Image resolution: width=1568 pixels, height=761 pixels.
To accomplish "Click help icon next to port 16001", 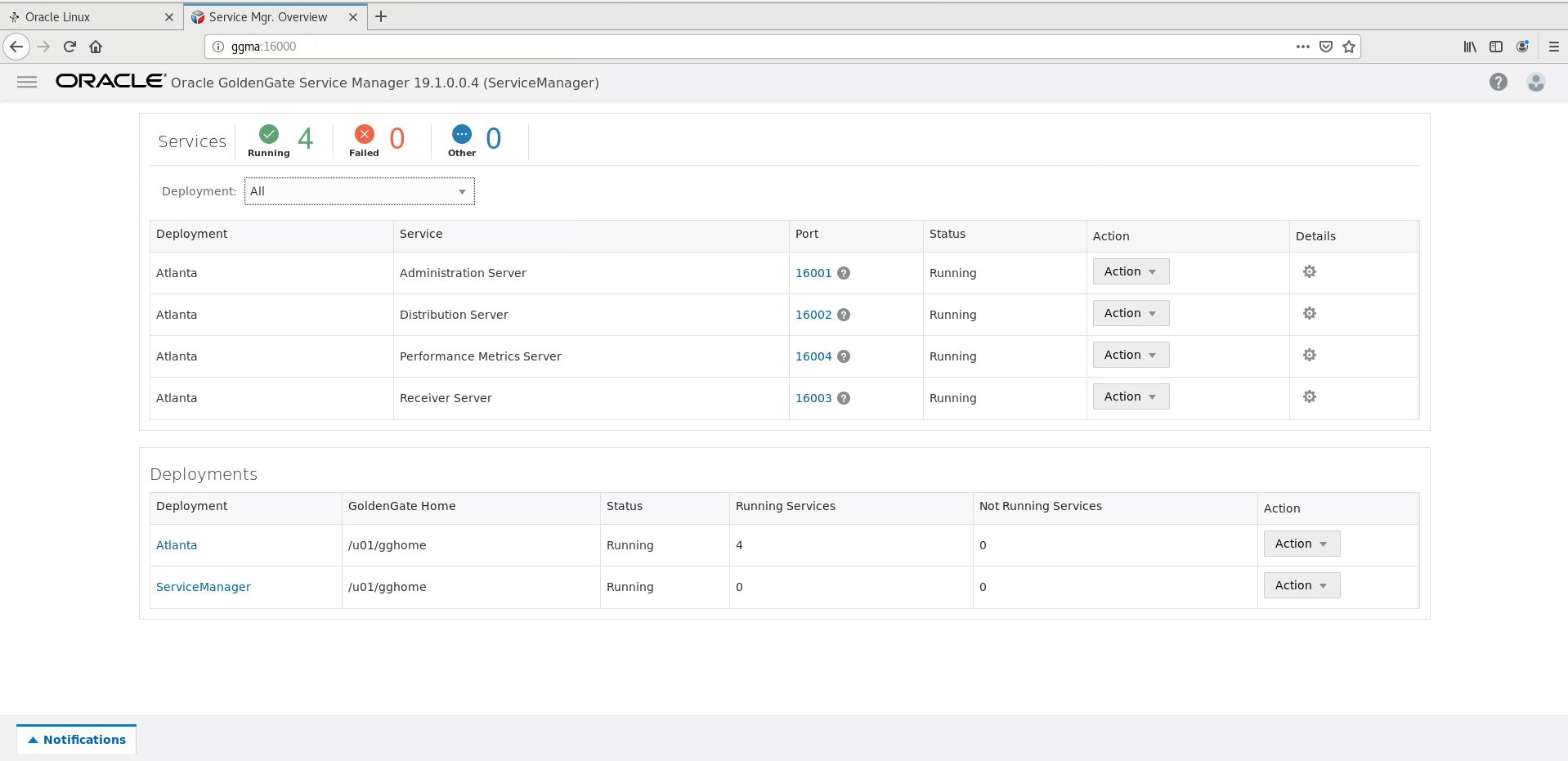I will coord(844,273).
